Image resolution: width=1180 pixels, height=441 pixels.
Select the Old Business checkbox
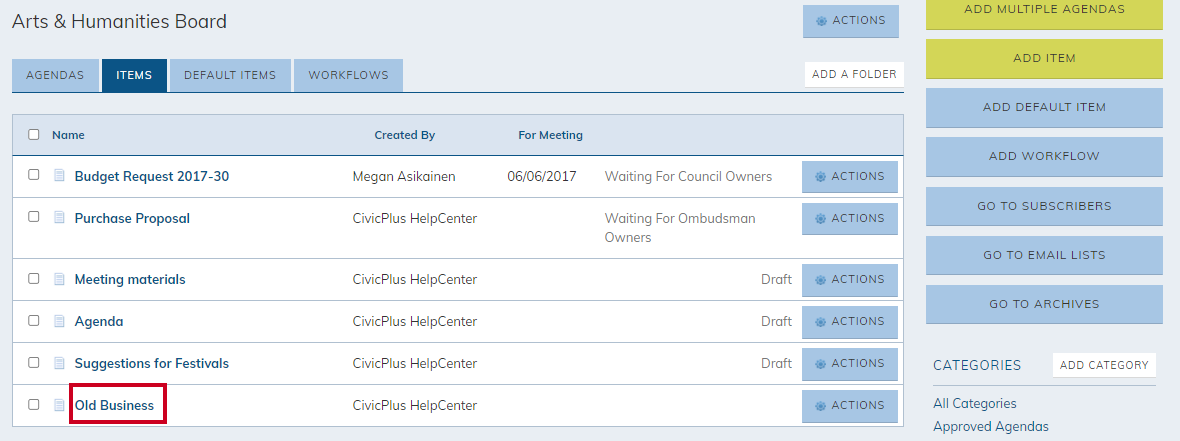pyautogui.click(x=33, y=404)
